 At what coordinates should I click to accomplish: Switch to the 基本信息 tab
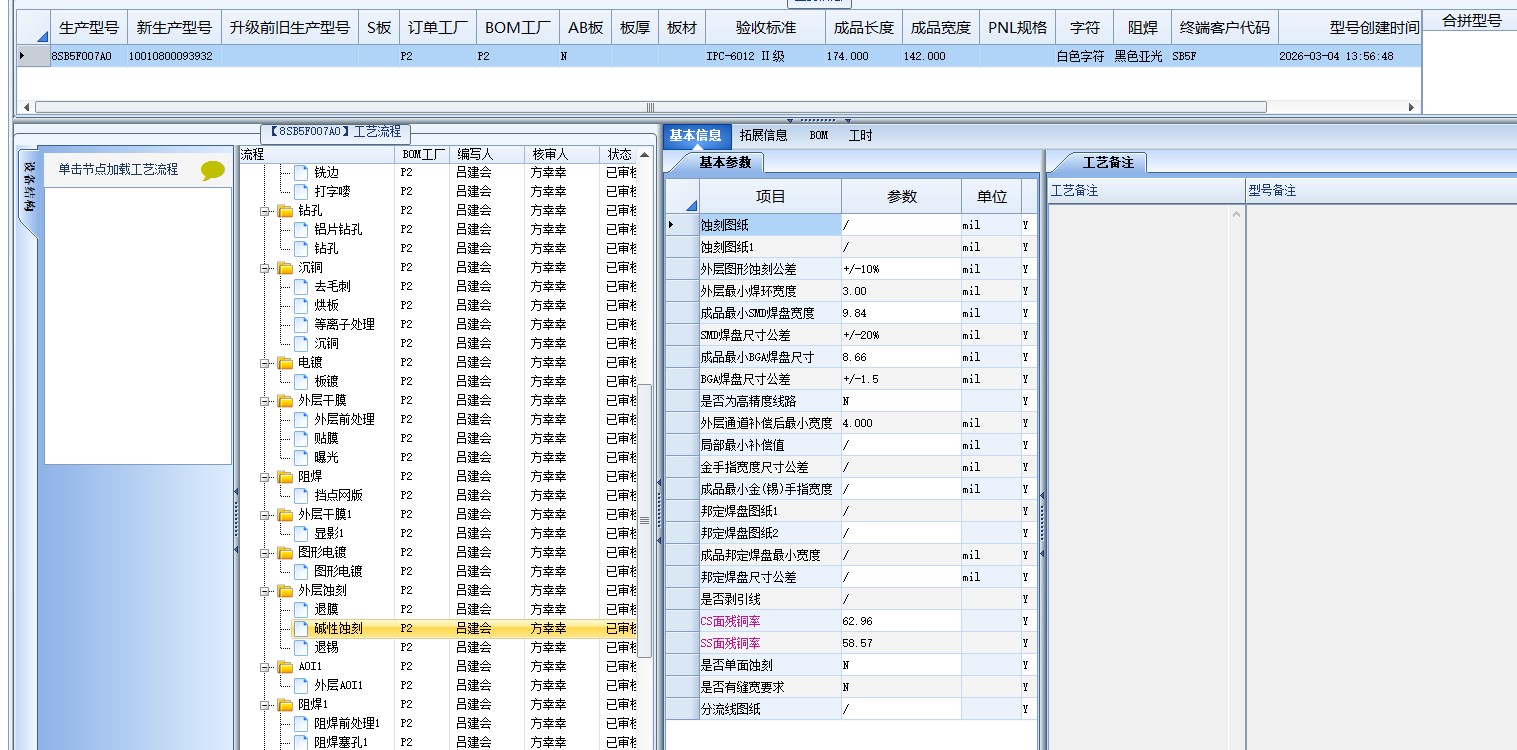(695, 135)
